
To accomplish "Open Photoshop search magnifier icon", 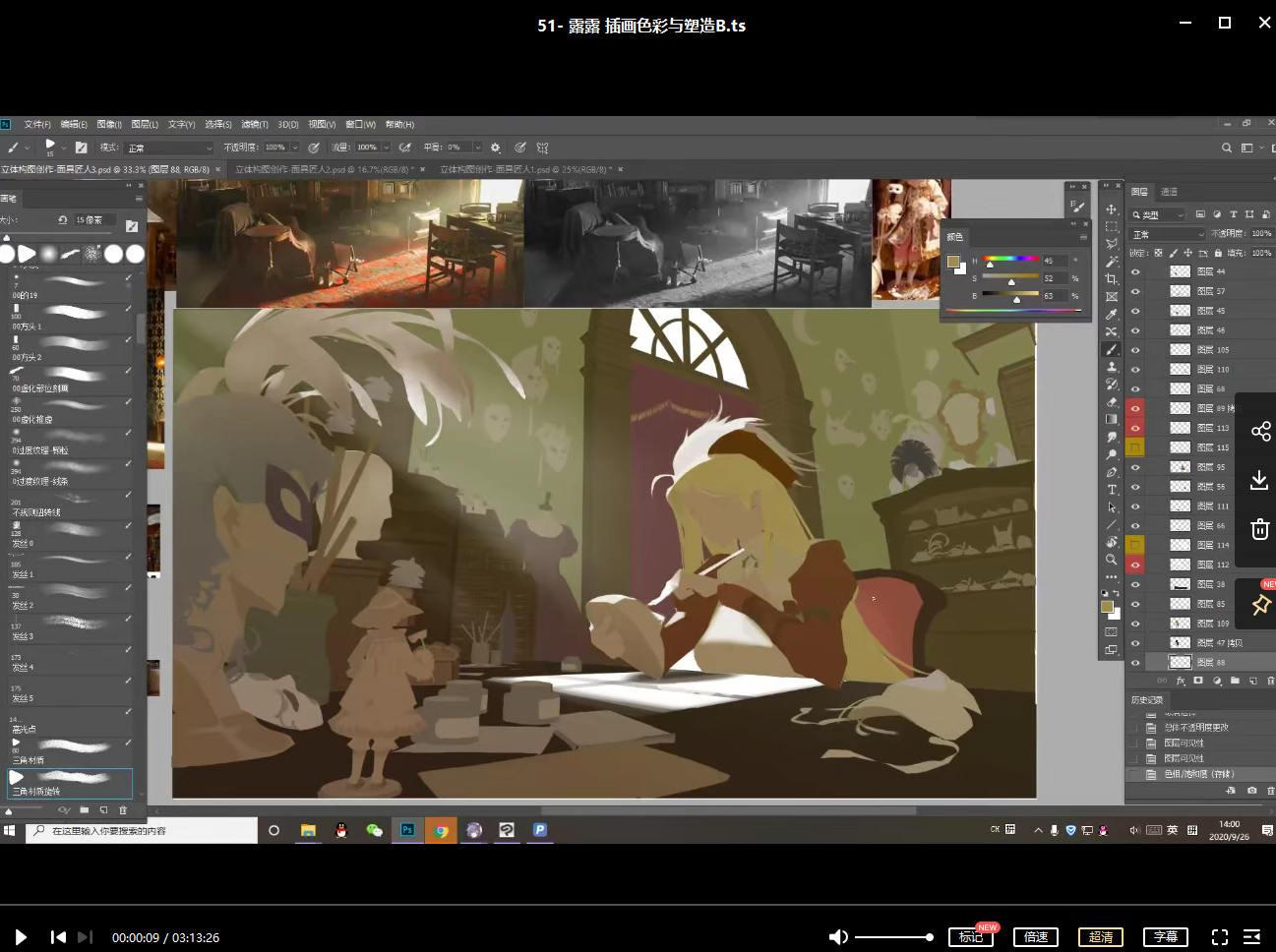I will [x=1227, y=148].
